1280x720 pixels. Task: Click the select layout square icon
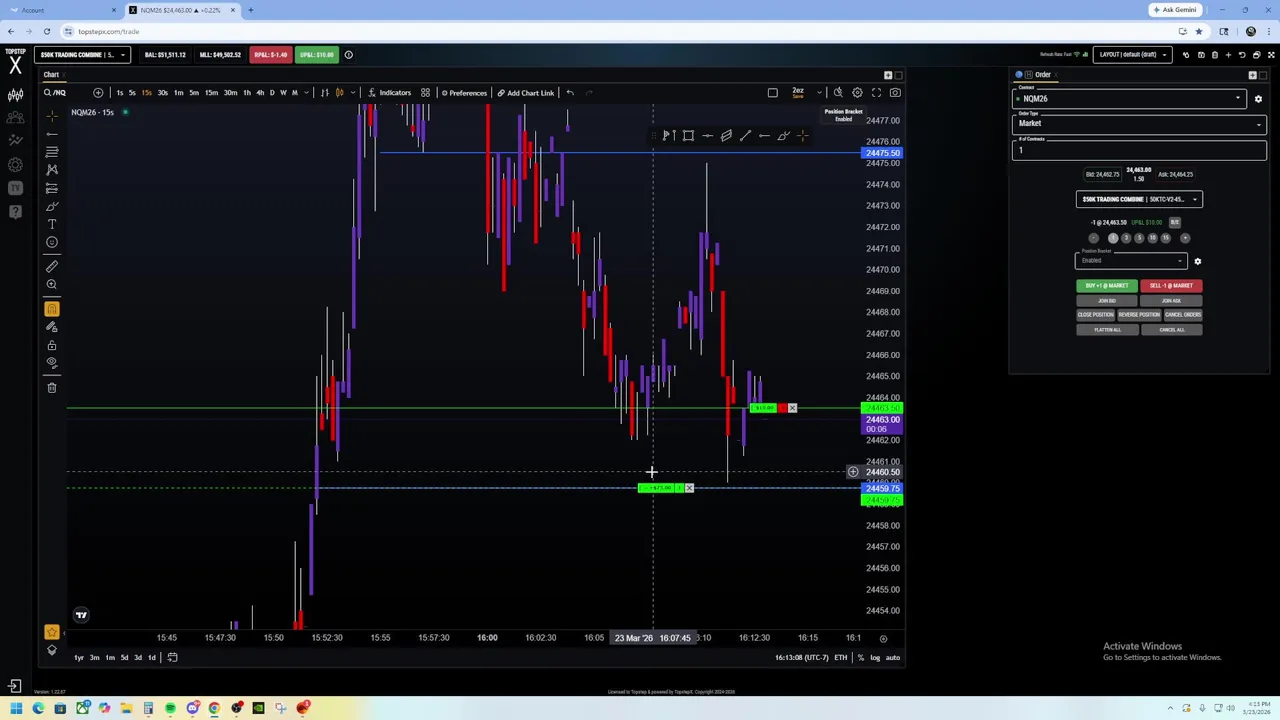(x=772, y=93)
